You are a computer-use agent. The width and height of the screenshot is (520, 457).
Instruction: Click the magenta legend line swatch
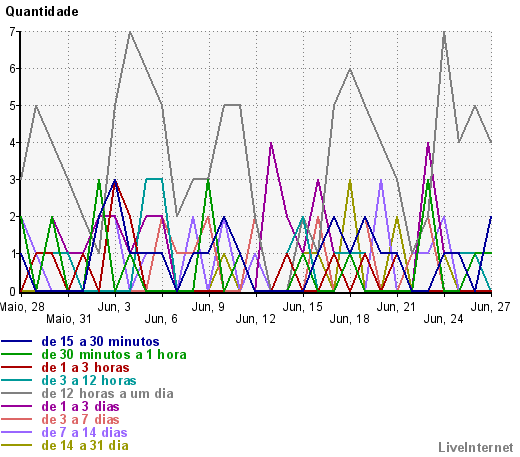17,406
